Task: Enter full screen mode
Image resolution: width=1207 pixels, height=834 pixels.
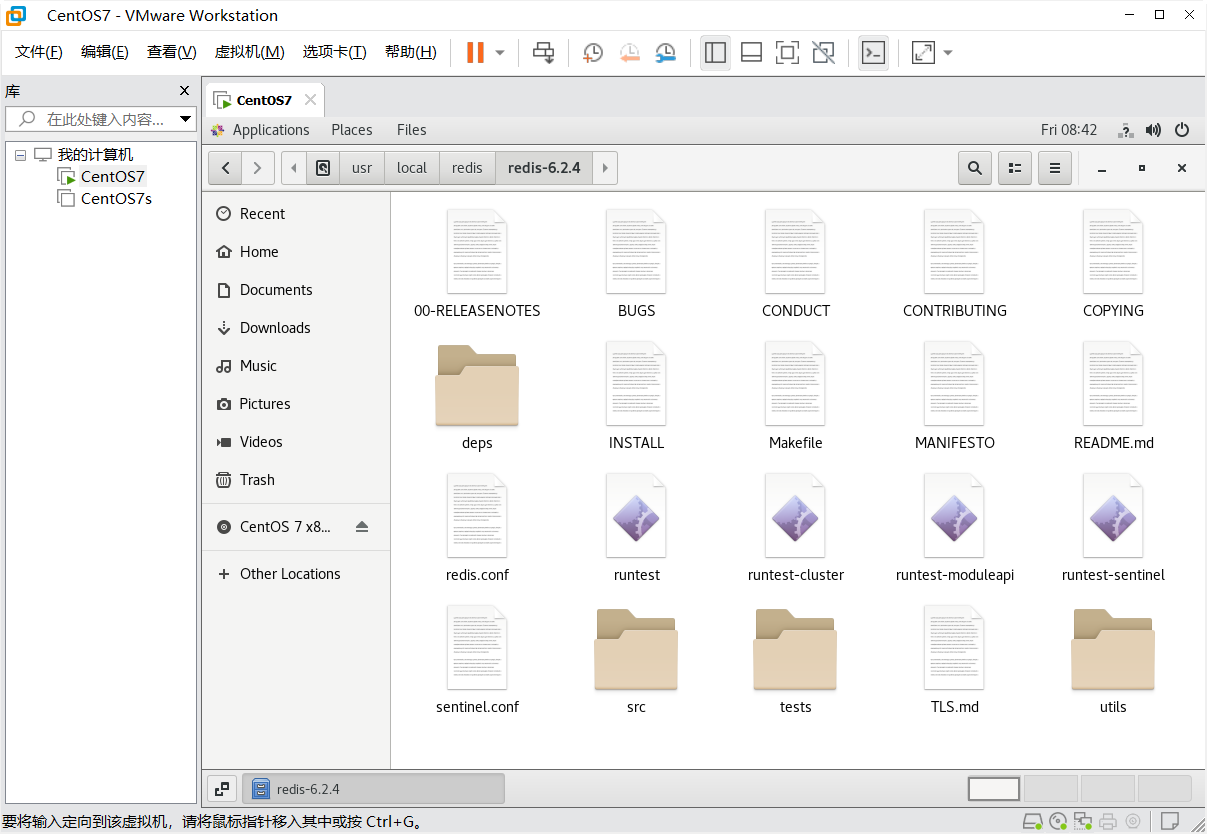Action: pyautogui.click(x=787, y=52)
